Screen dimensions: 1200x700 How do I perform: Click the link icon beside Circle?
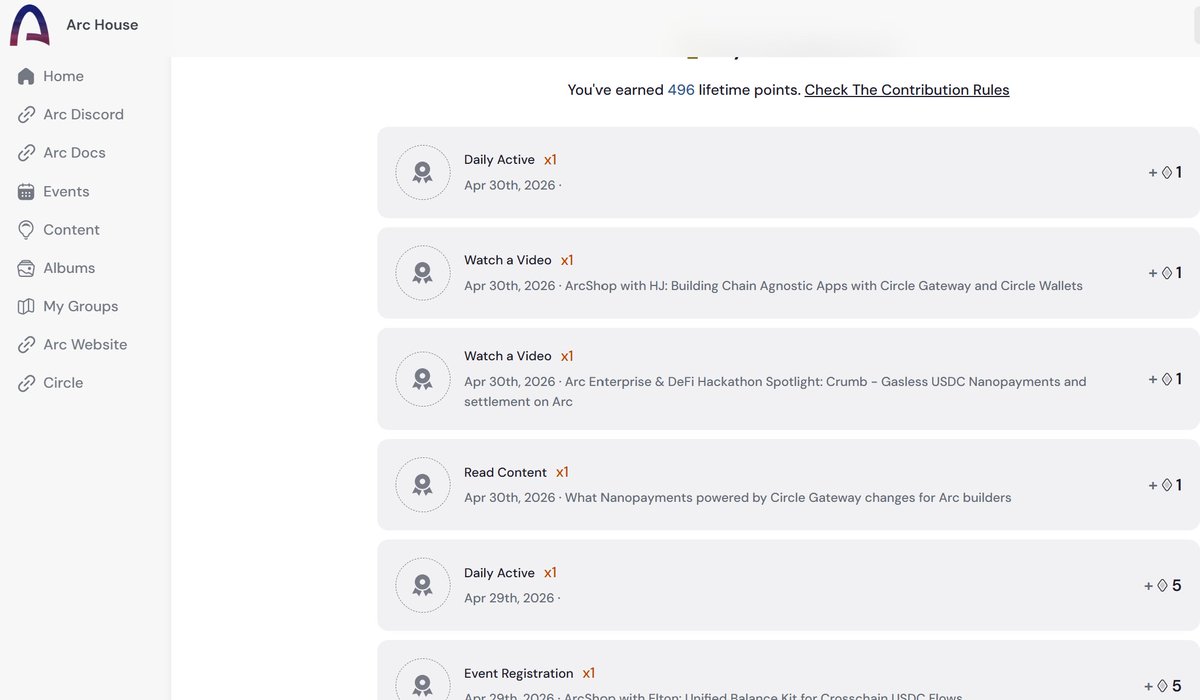26,383
